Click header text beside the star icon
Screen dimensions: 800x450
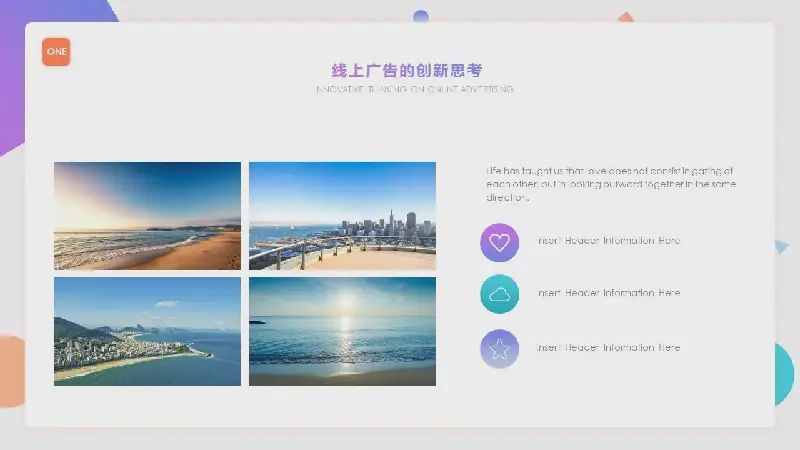point(609,347)
